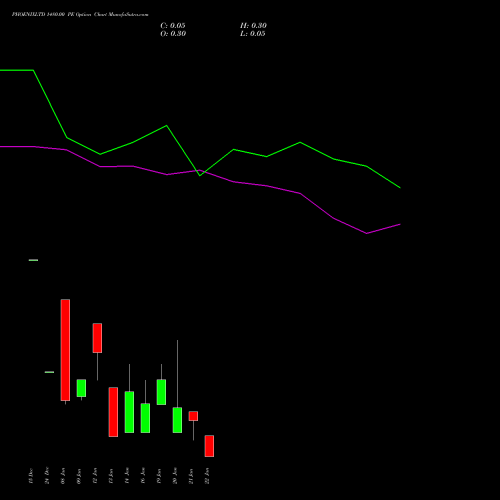The image size is (500, 500).
Task: Select the green candle for 14 Jan
Action: [x=129, y=412]
